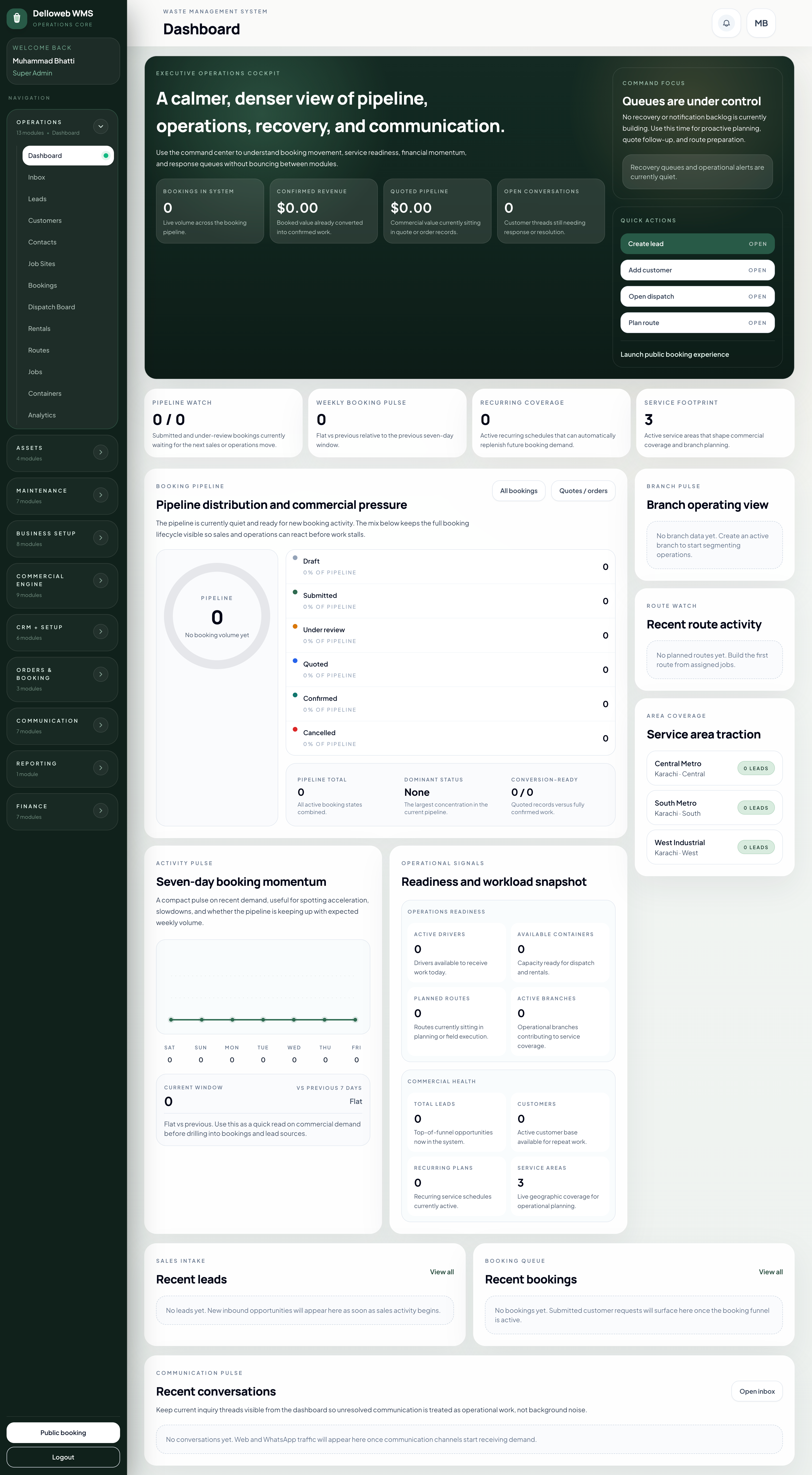Select the Quotes / orders filter

(x=583, y=491)
